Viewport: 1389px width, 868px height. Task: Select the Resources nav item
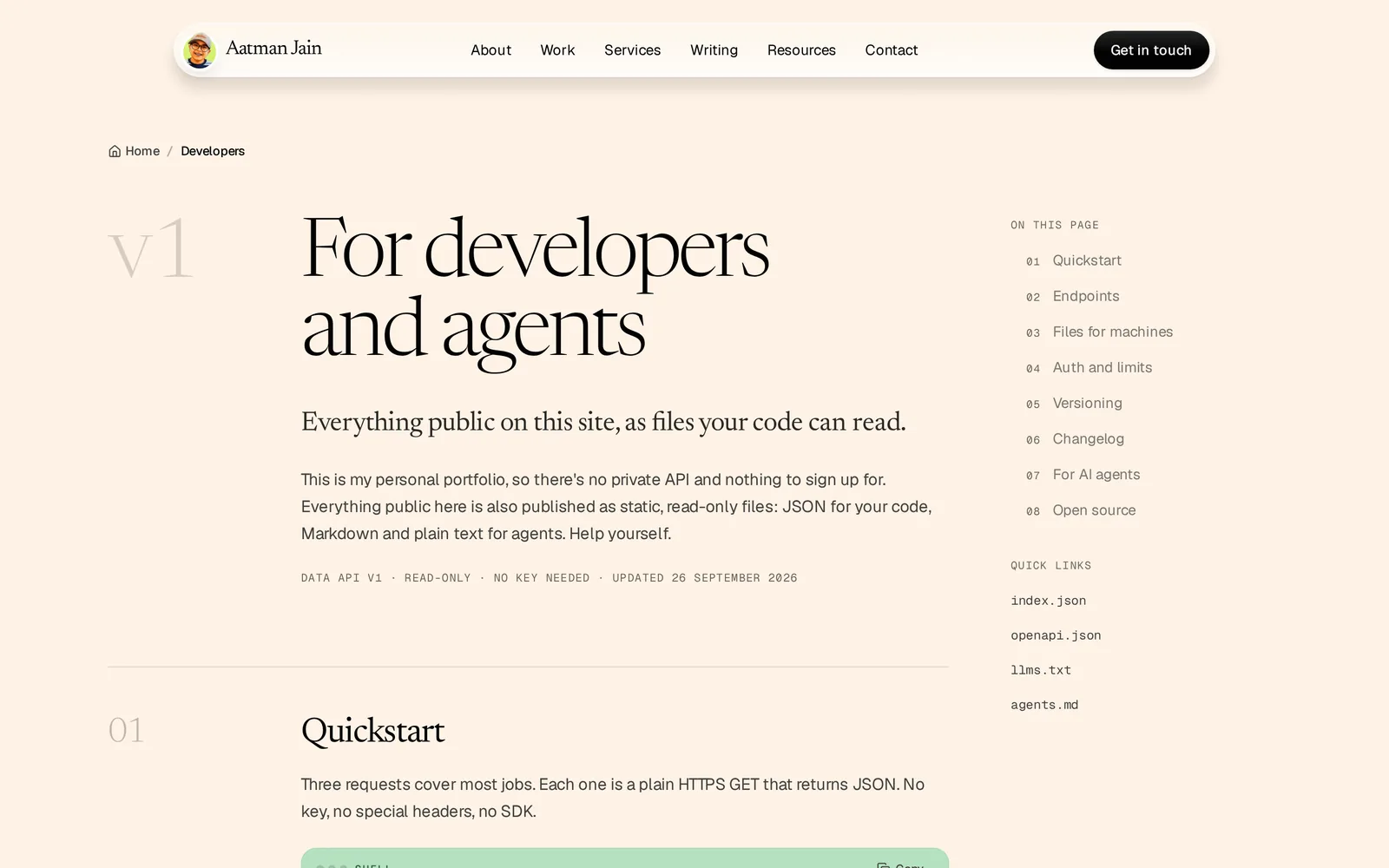tap(801, 50)
